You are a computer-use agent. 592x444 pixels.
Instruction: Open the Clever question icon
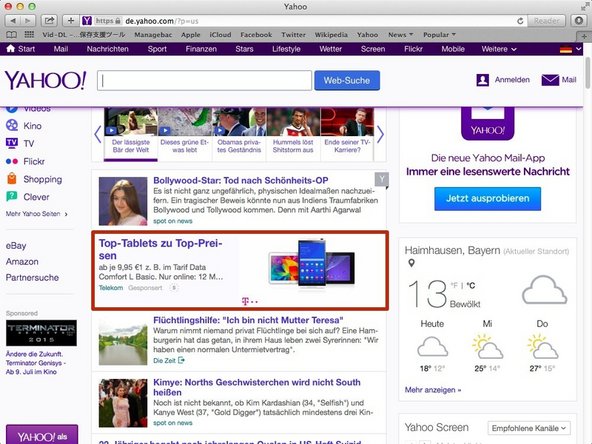coord(12,196)
